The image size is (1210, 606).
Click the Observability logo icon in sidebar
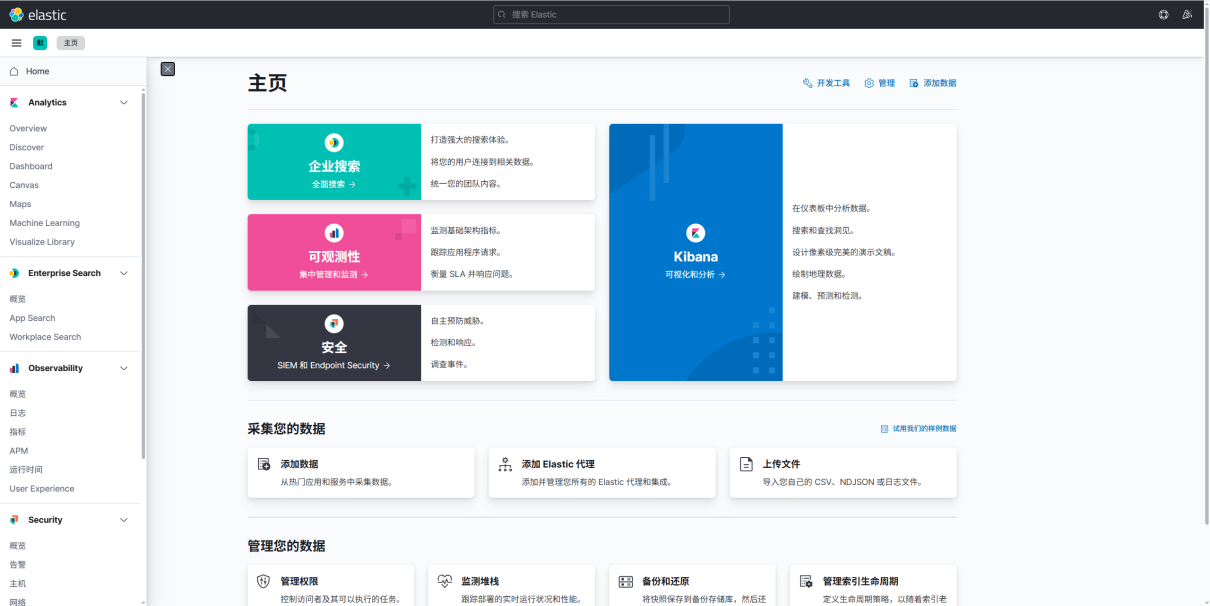[x=14, y=368]
